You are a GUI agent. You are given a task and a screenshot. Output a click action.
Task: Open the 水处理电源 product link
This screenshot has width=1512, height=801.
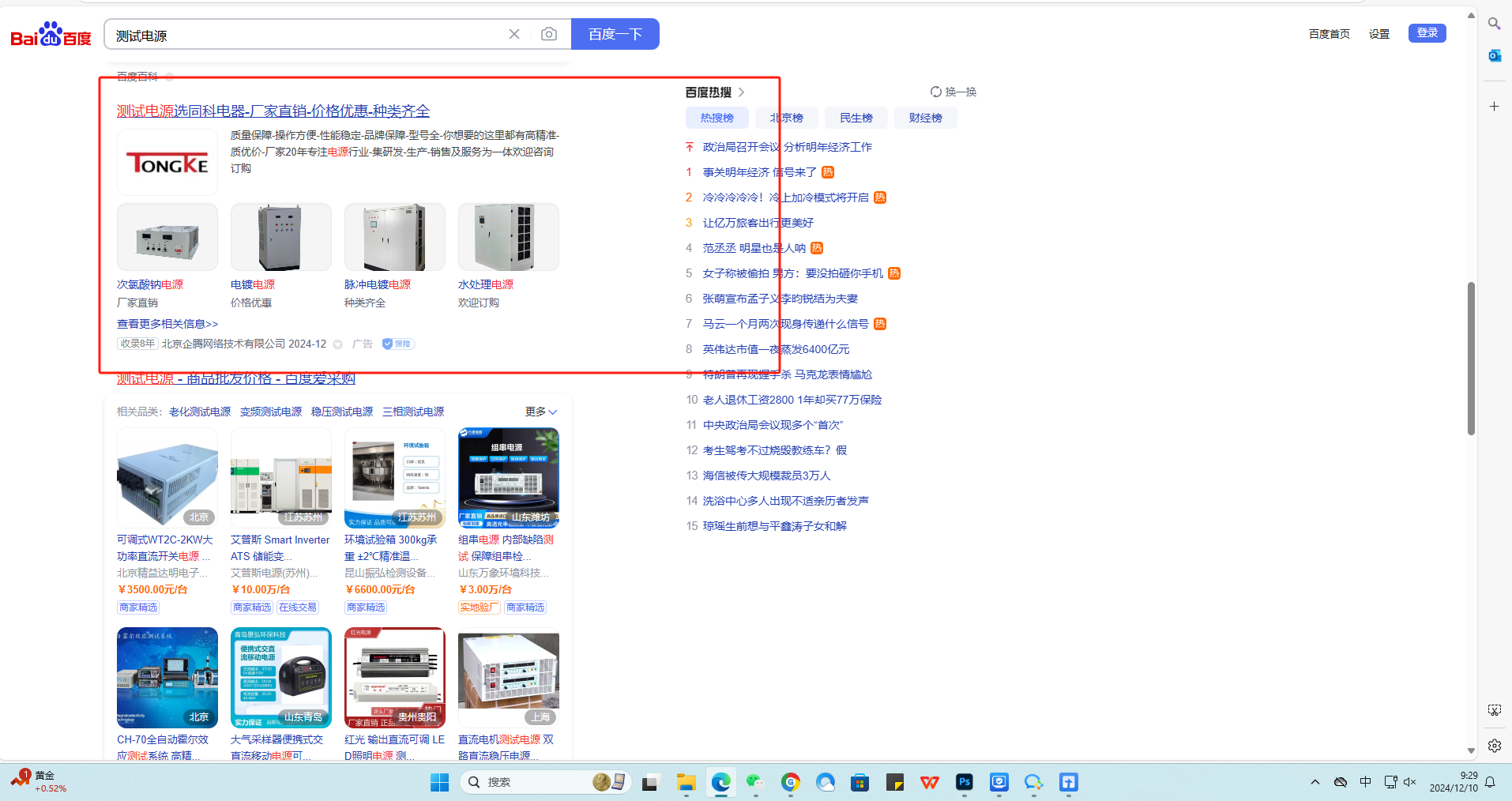486,284
